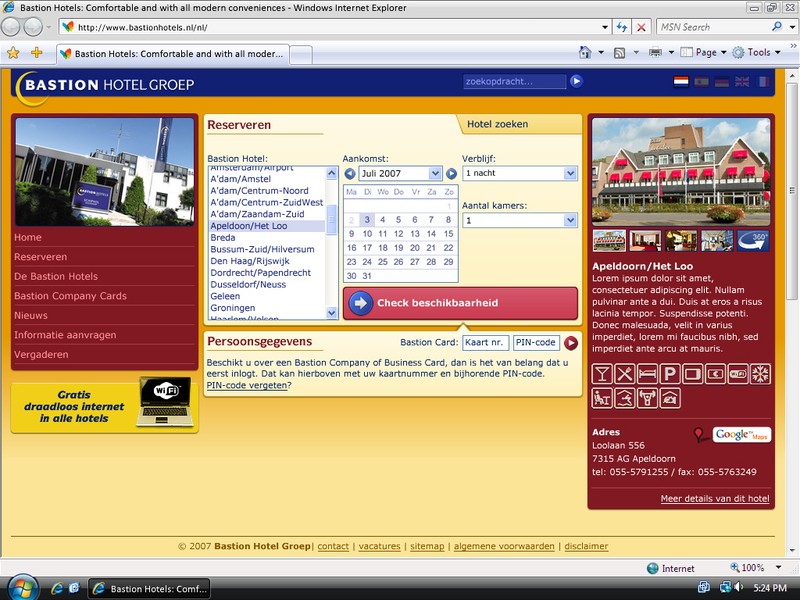Click the previous month arrow
Screen dimensions: 800x600
[350, 174]
